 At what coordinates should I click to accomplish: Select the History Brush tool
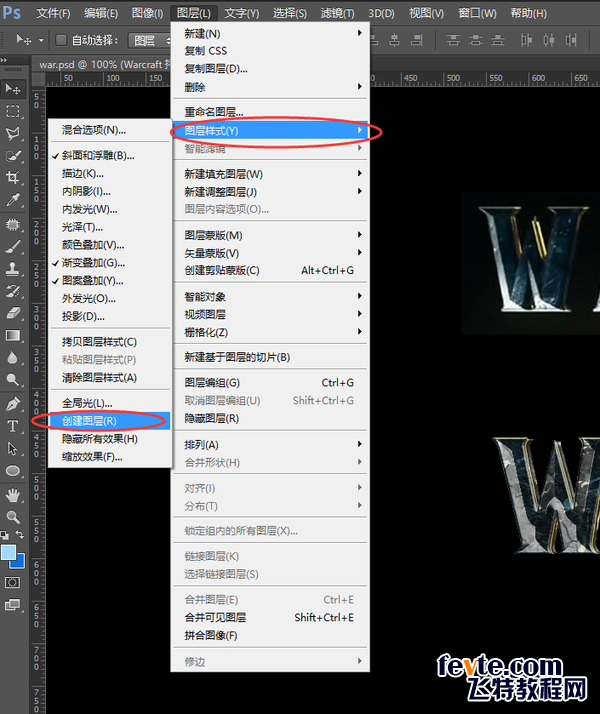13,291
